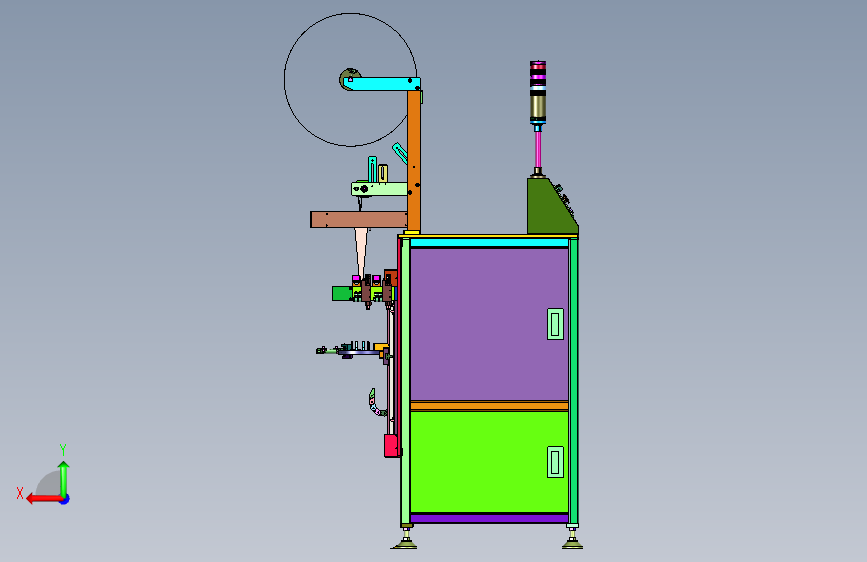
Task: Select the purple upper cabinet door panel
Action: point(489,324)
